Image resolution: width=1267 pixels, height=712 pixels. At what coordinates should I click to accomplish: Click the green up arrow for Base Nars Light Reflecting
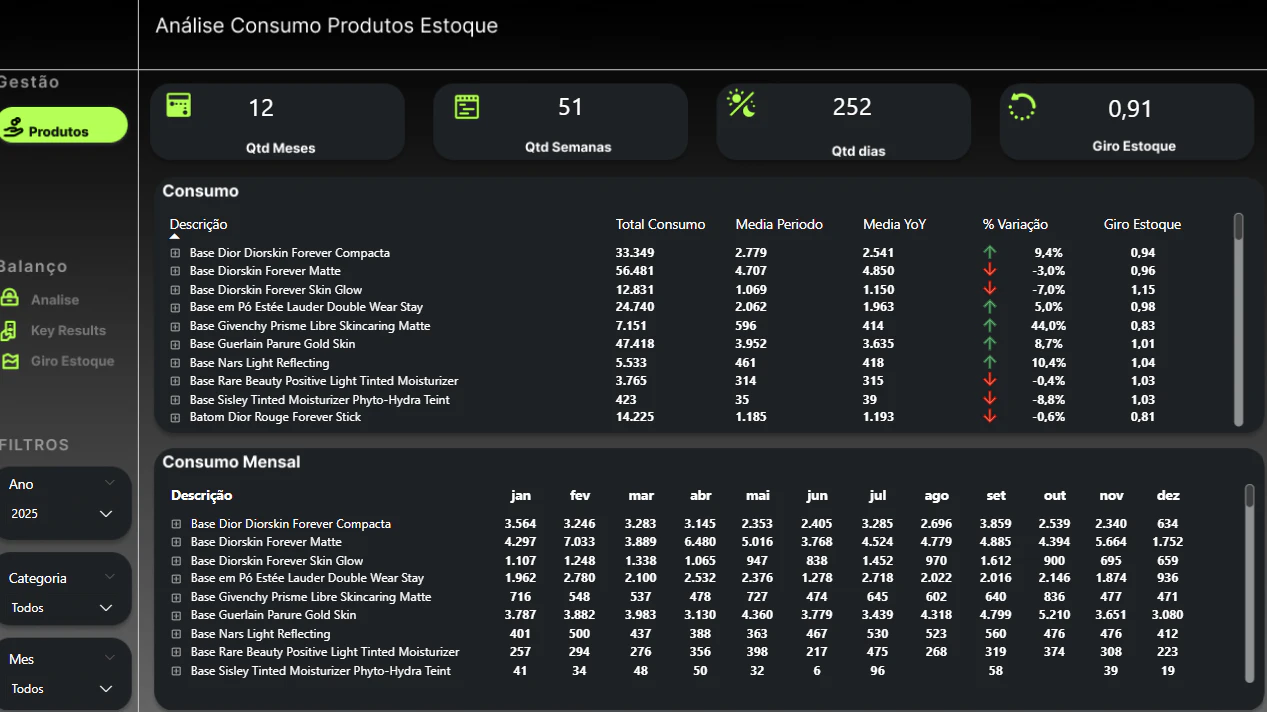click(x=990, y=362)
